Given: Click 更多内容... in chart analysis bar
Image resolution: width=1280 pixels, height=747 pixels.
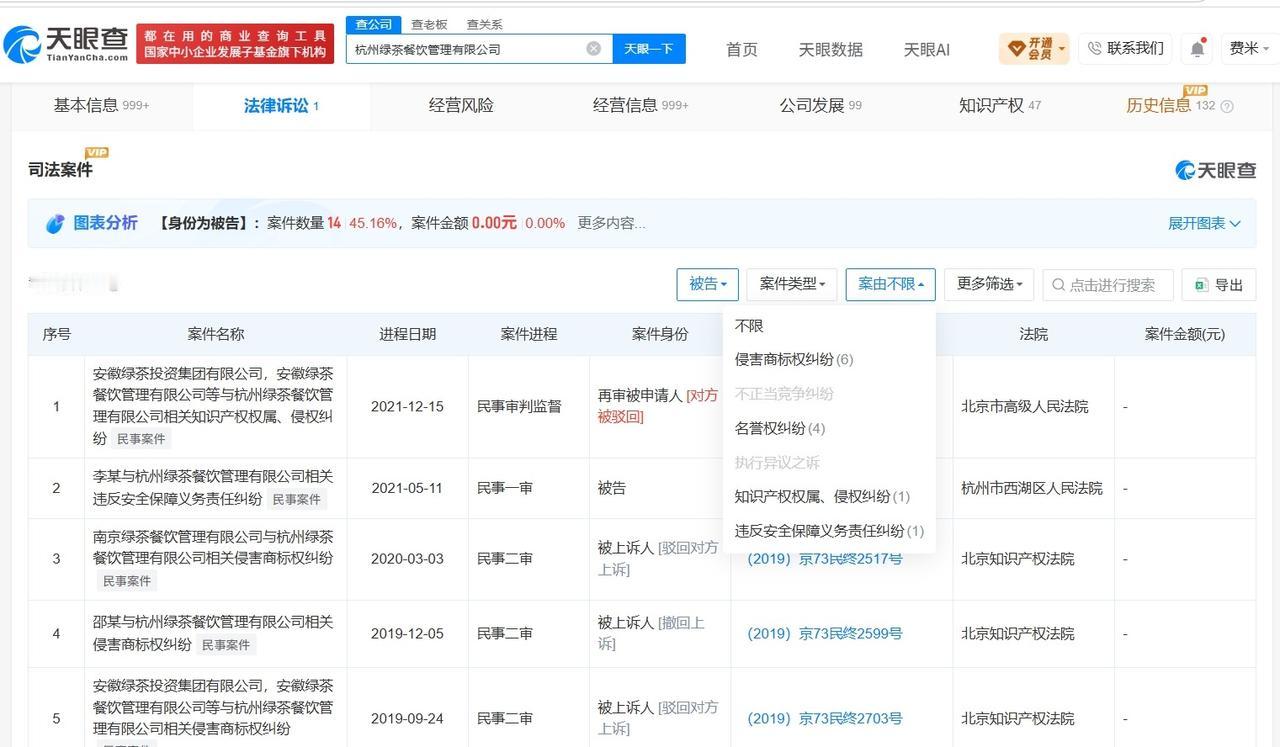Looking at the screenshot, I should 611,223.
